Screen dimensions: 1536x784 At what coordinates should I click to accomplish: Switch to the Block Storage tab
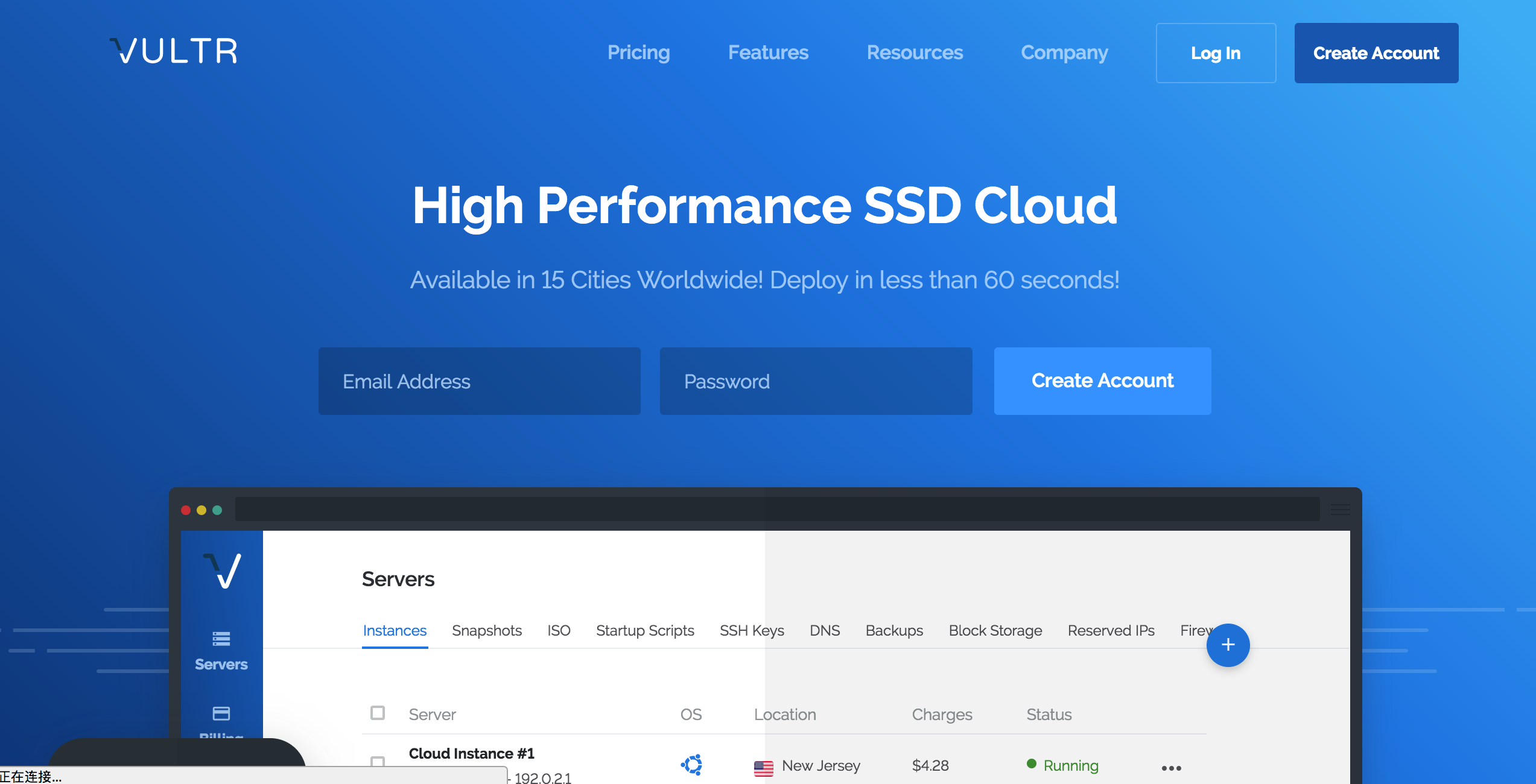(x=995, y=630)
